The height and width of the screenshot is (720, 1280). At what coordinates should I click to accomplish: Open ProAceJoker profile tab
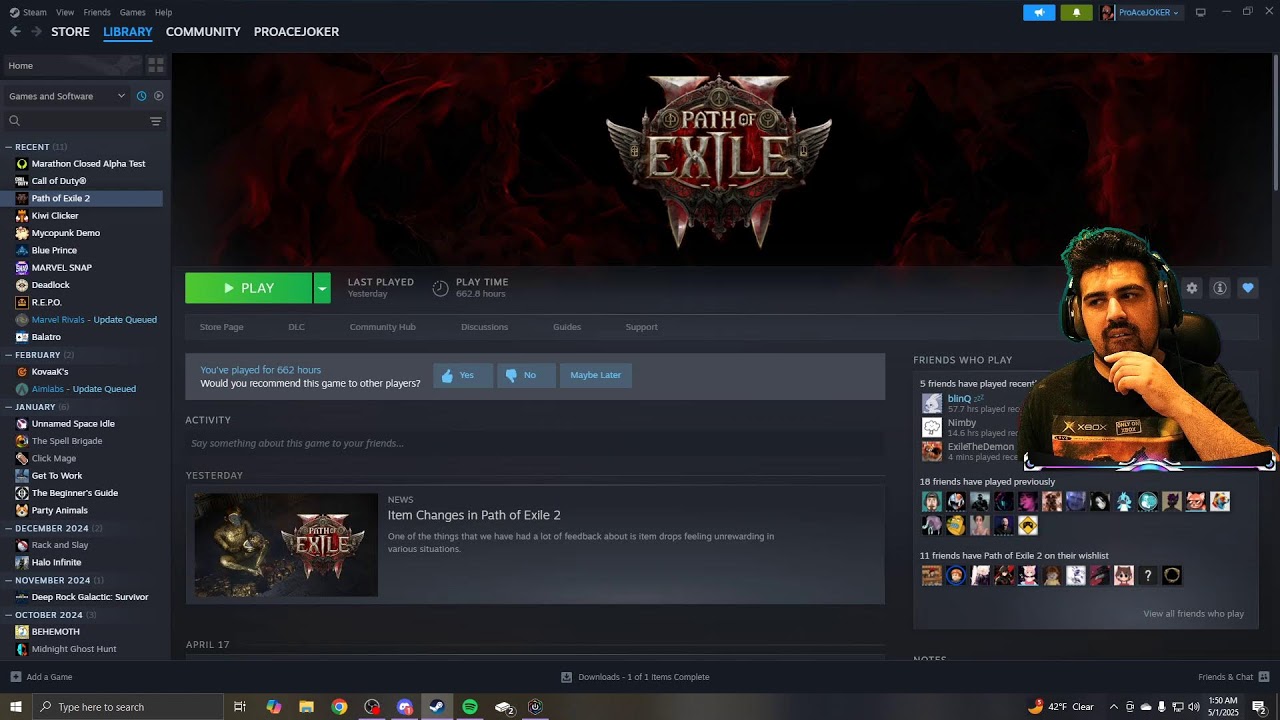[296, 32]
